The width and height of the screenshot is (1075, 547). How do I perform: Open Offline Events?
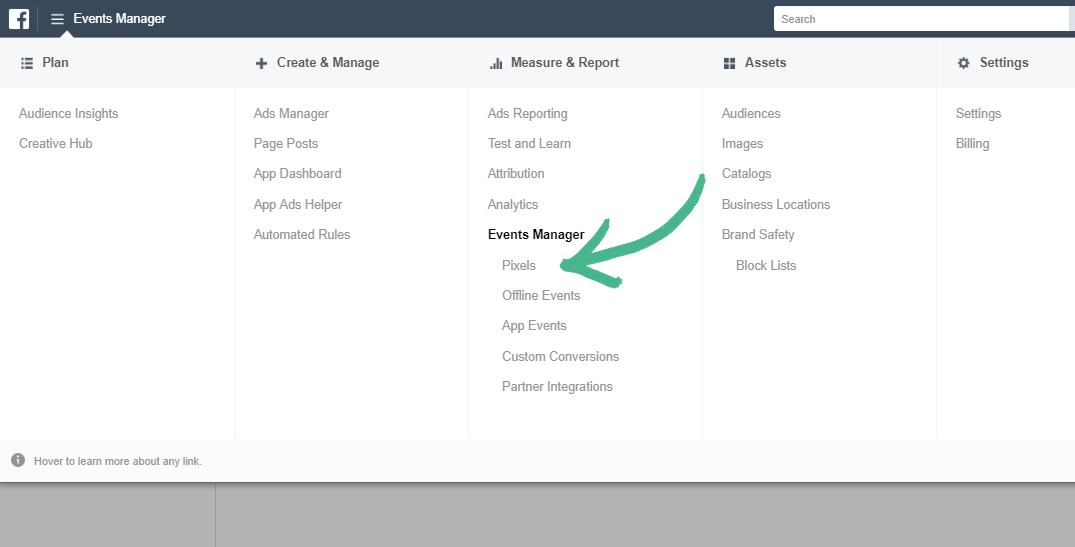[541, 295]
